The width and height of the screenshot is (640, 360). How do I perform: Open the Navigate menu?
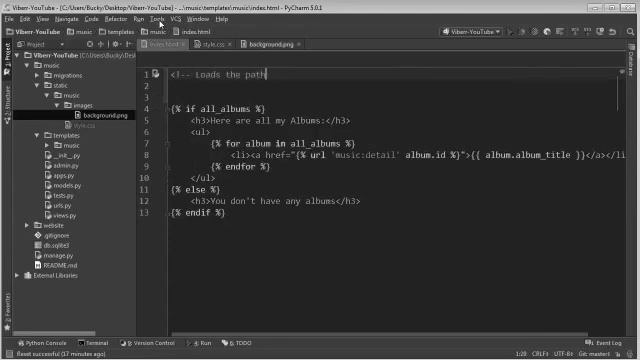tap(66, 19)
